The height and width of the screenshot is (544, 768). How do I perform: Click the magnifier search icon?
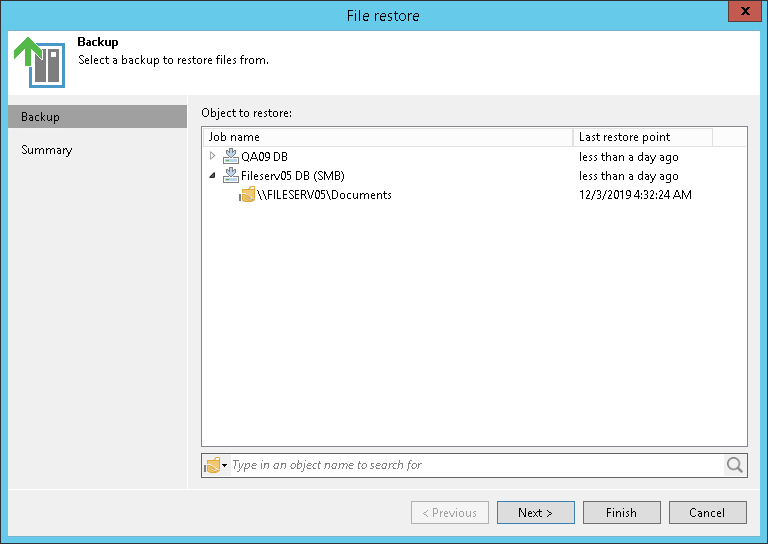[734, 465]
